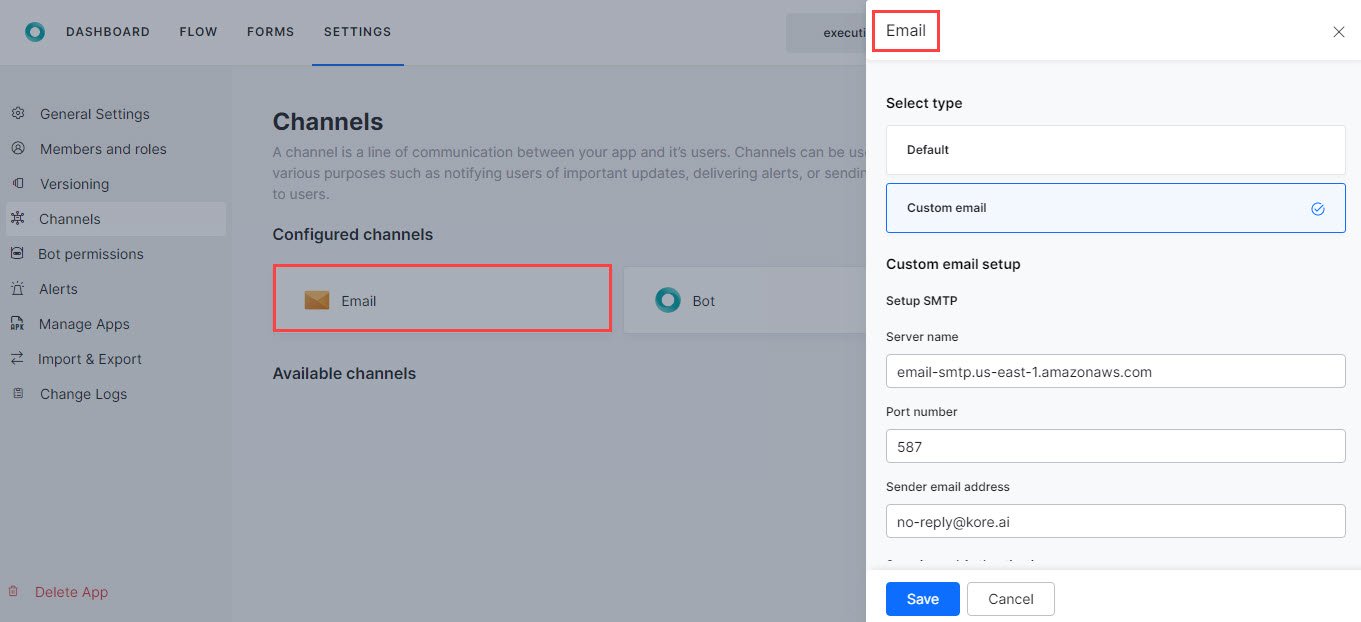Screen dimensions: 1361x622
Task: Go to the DASHBOARD menu item
Action: click(x=108, y=31)
